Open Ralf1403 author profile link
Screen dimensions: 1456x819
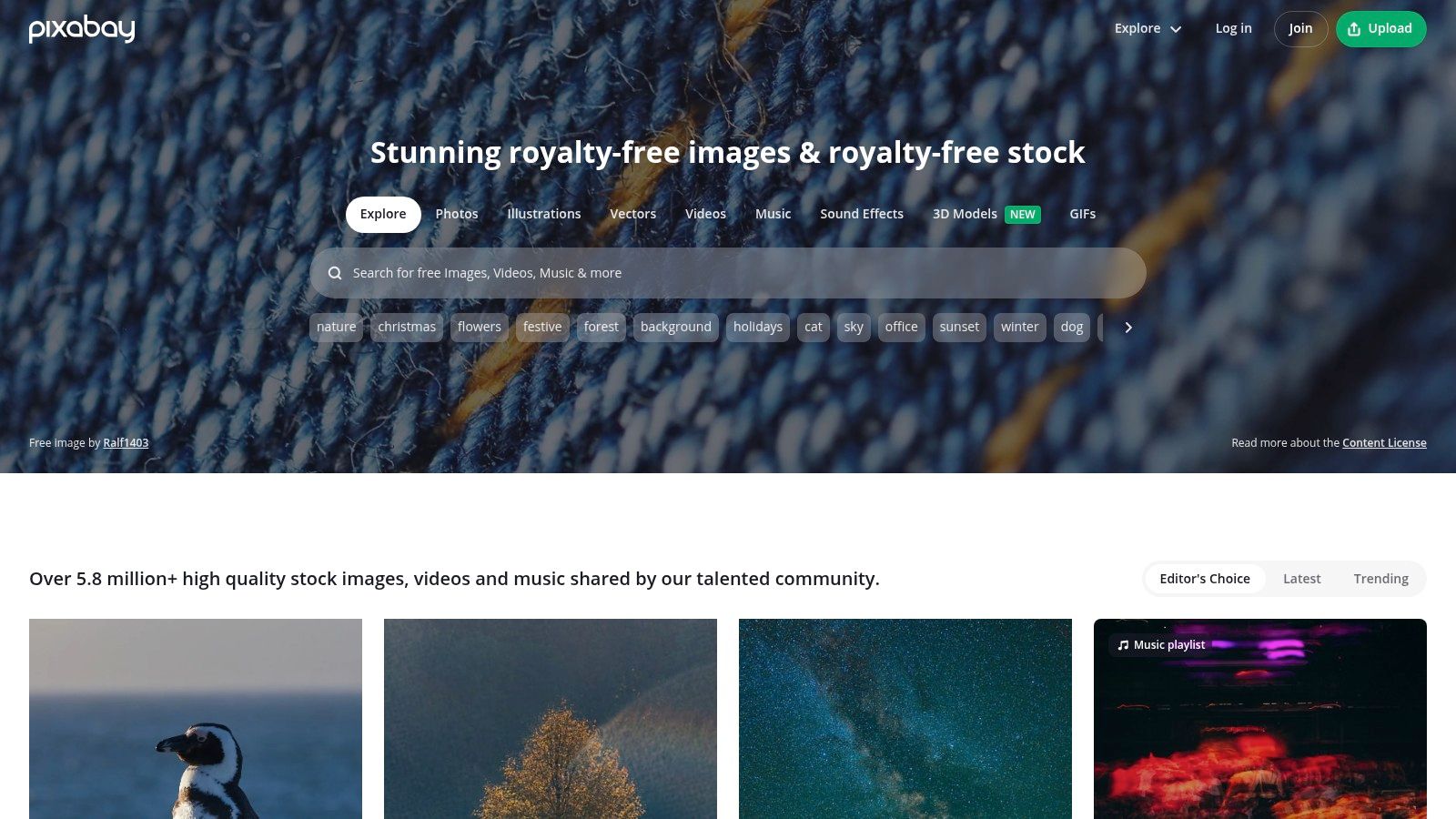pyautogui.click(x=126, y=443)
